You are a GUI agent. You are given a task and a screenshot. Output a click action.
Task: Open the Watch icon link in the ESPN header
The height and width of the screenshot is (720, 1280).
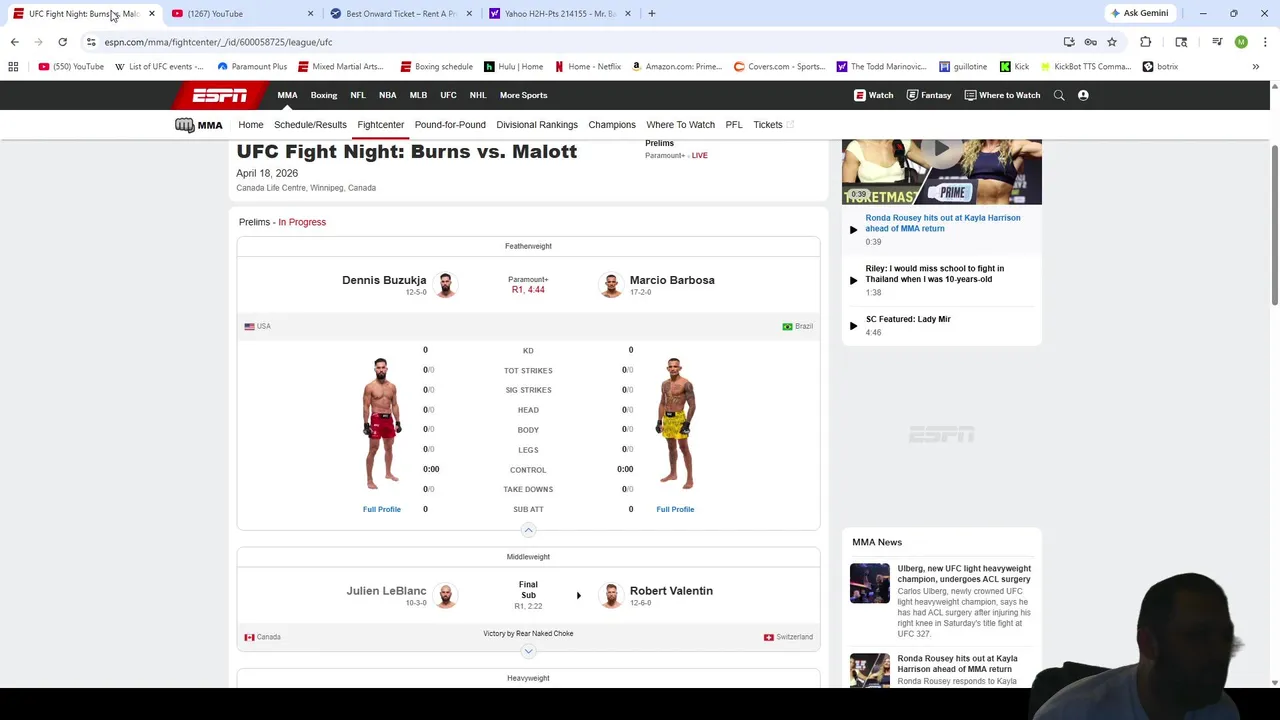click(x=873, y=95)
